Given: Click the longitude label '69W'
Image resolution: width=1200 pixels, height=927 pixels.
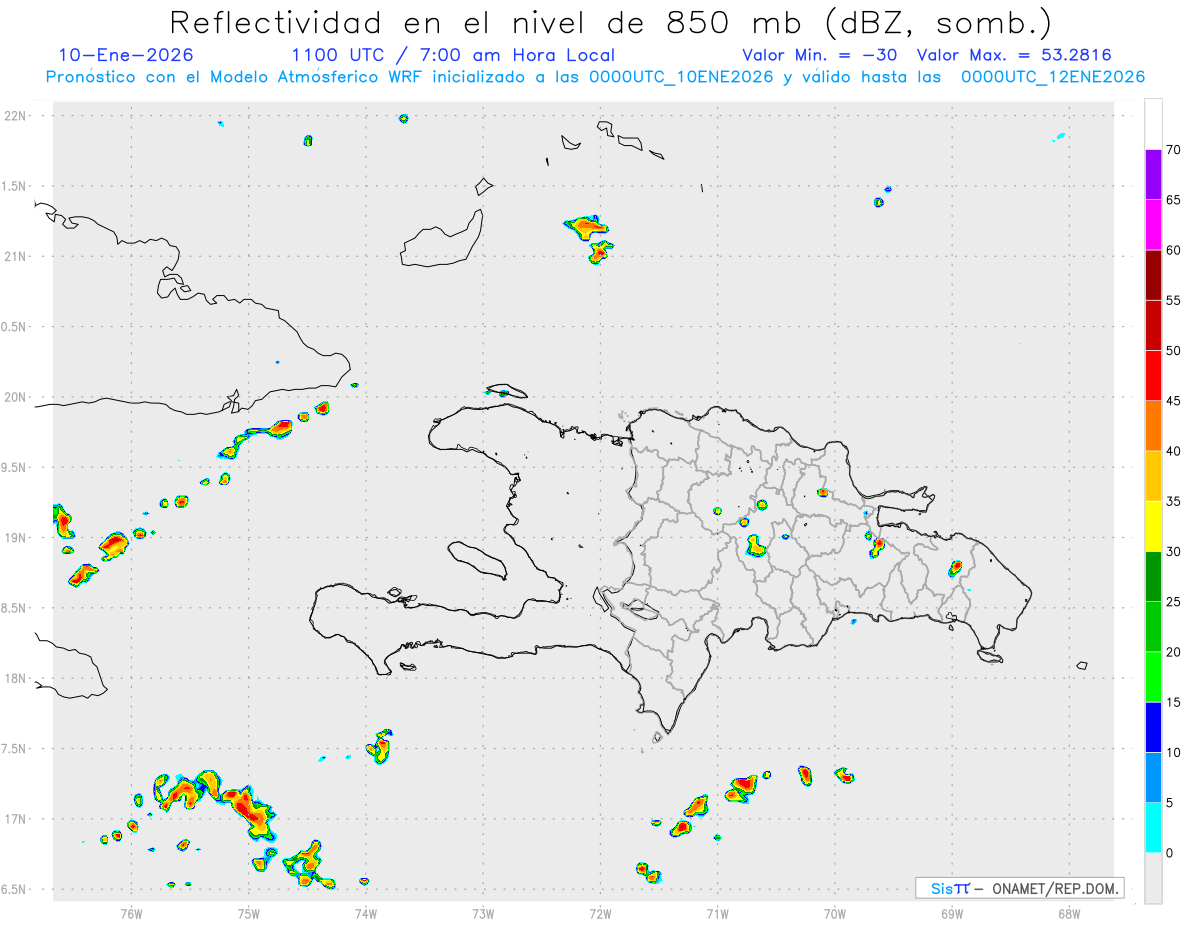Looking at the screenshot, I should point(952,914).
